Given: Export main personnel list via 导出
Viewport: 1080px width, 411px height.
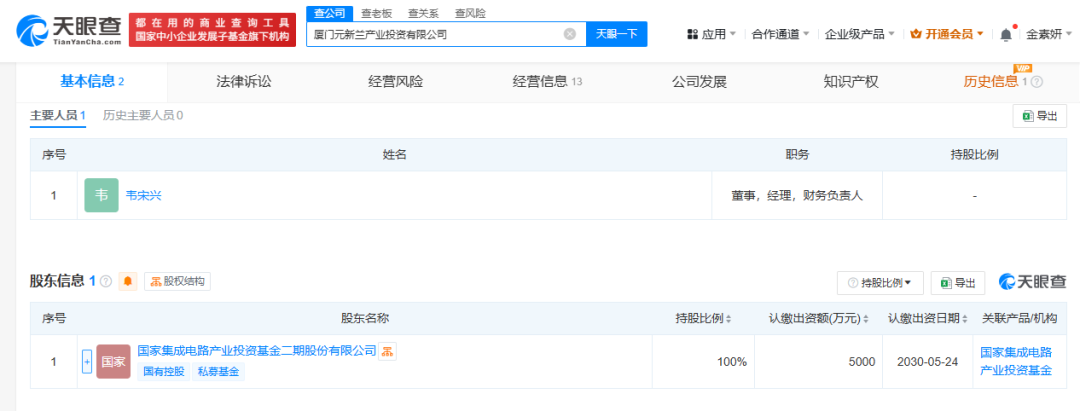Looking at the screenshot, I should (x=1039, y=116).
